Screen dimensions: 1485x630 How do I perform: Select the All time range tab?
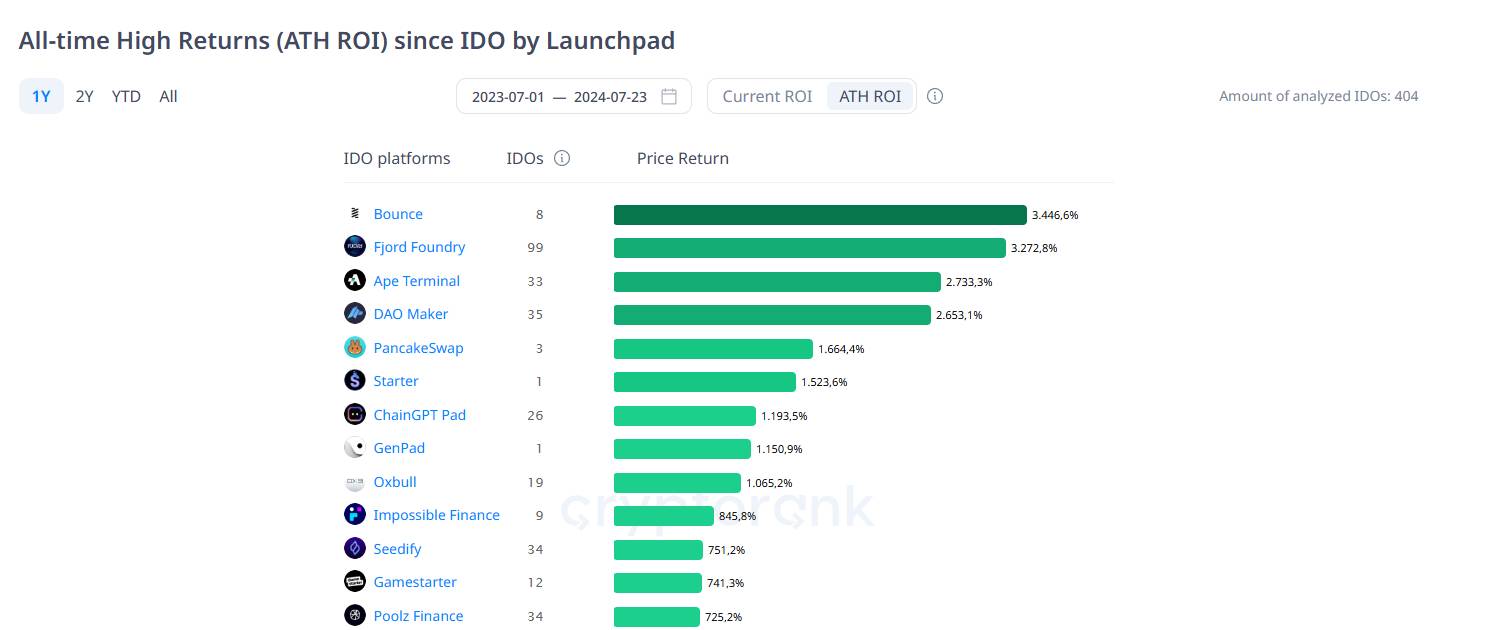click(x=168, y=96)
